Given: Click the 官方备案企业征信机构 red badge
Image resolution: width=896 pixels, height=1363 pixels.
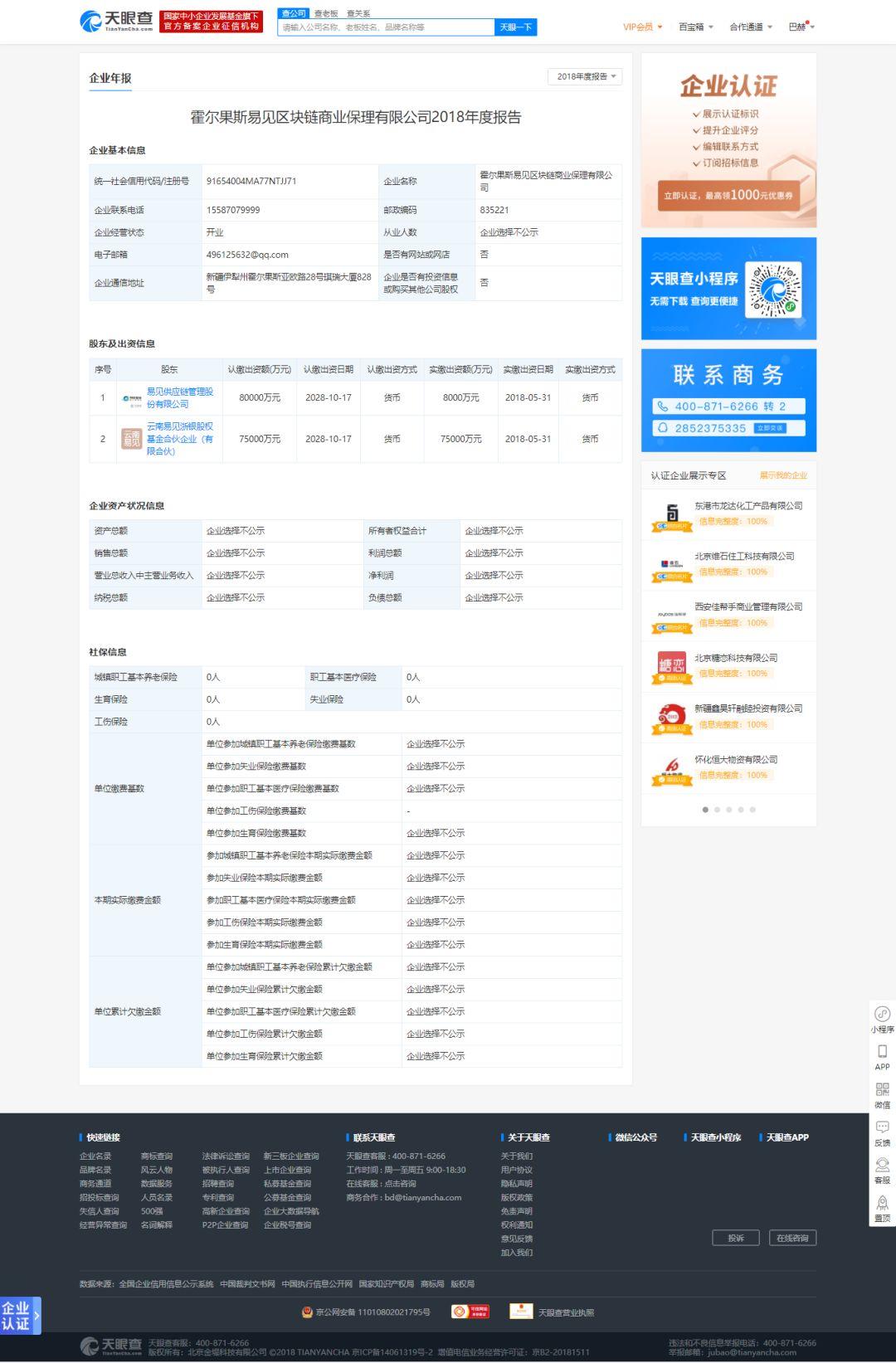Looking at the screenshot, I should click(212, 22).
